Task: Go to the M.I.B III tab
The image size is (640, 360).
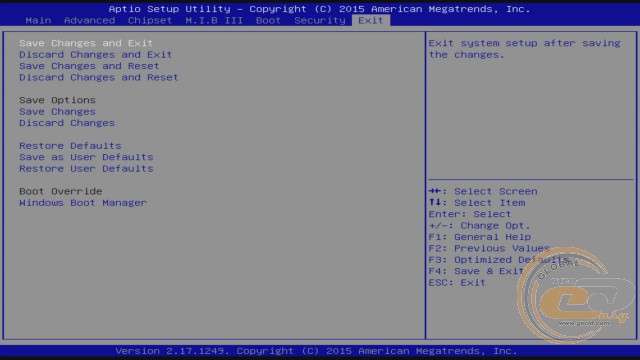Action: tap(214, 20)
